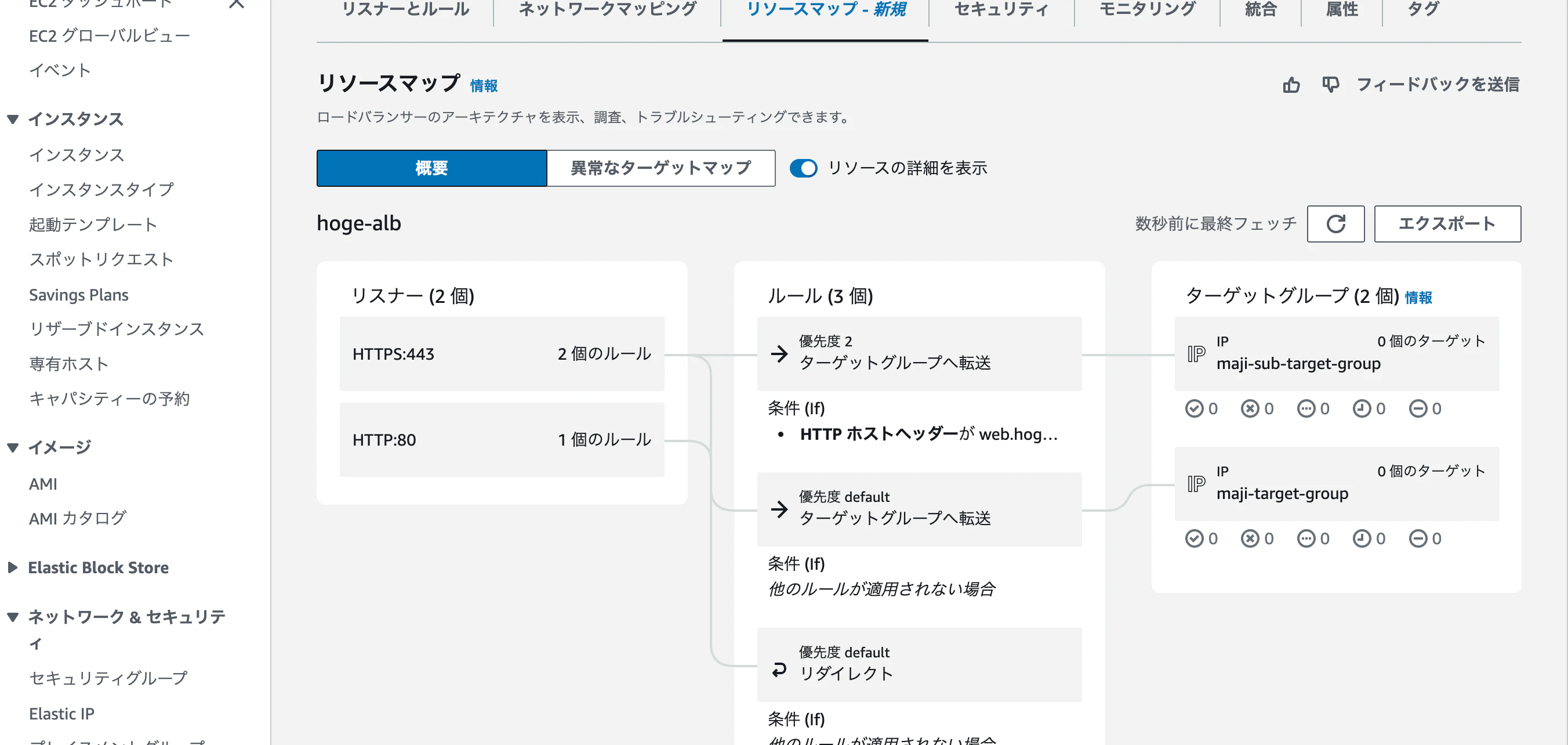1568x745 pixels.
Task: Click draining count icon under maji-target-group
Action: point(1418,538)
